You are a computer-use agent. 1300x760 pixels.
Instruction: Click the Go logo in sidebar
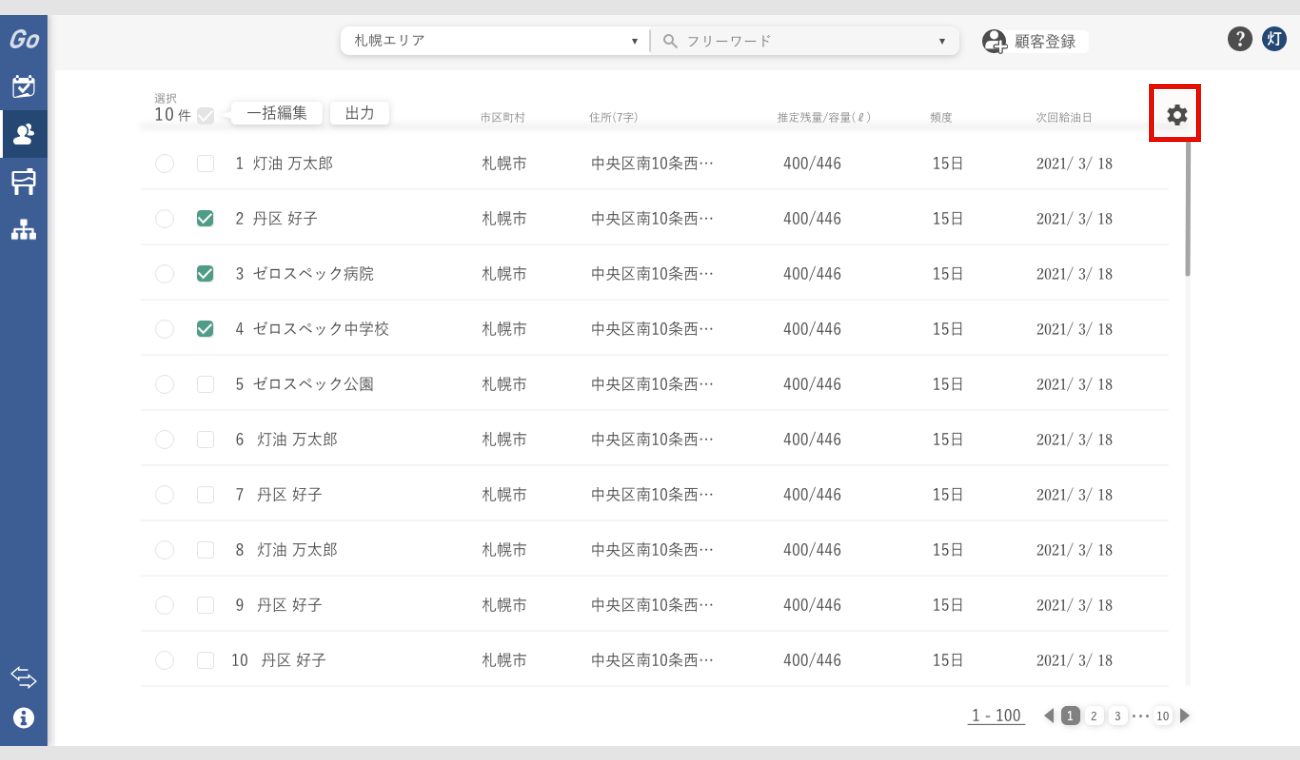click(x=24, y=40)
